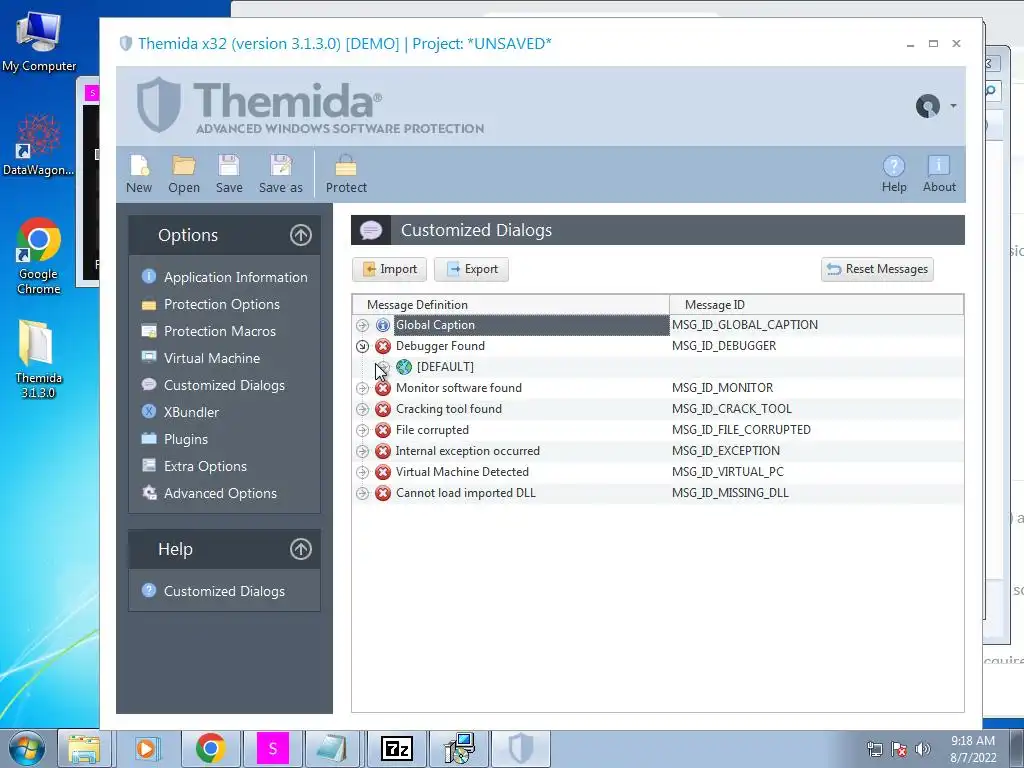The image size is (1024, 768).
Task: Select the My Computer desktop icon
Action: (x=39, y=40)
